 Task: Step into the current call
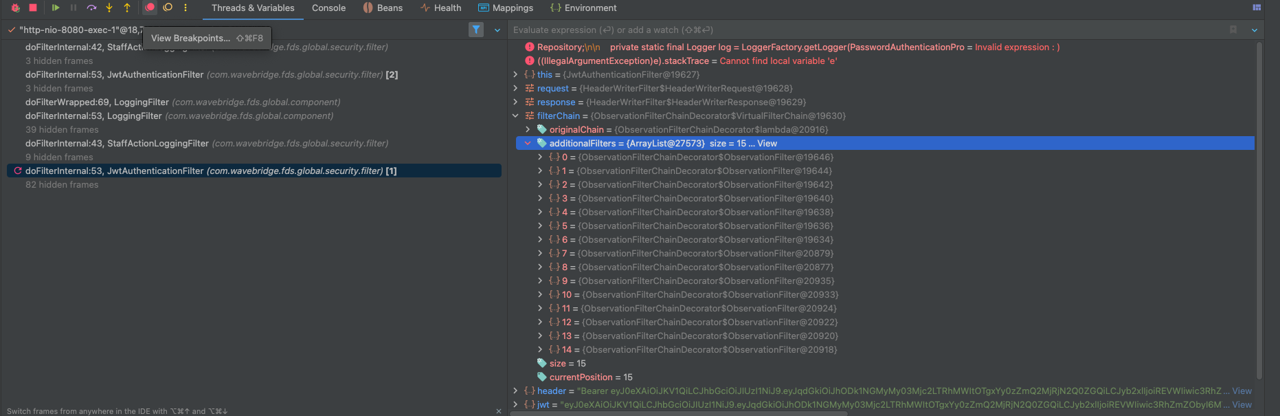tap(109, 8)
